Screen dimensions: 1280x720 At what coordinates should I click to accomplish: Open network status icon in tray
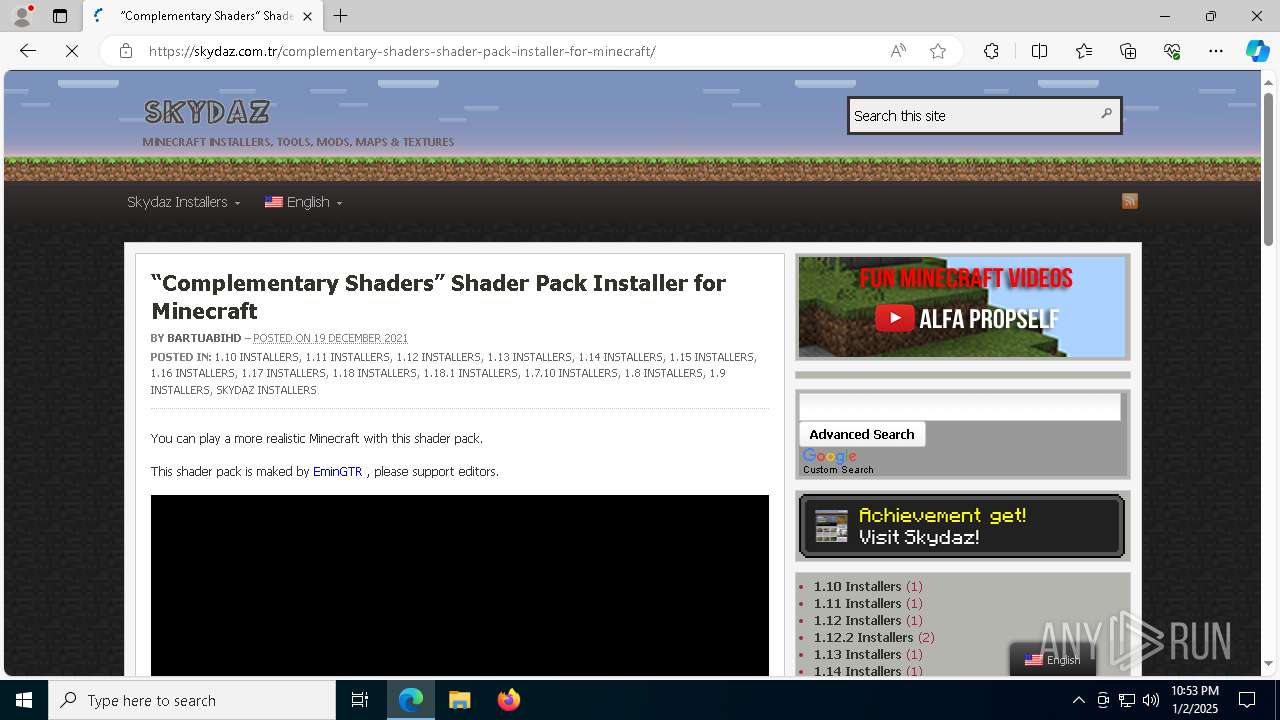[1127, 700]
